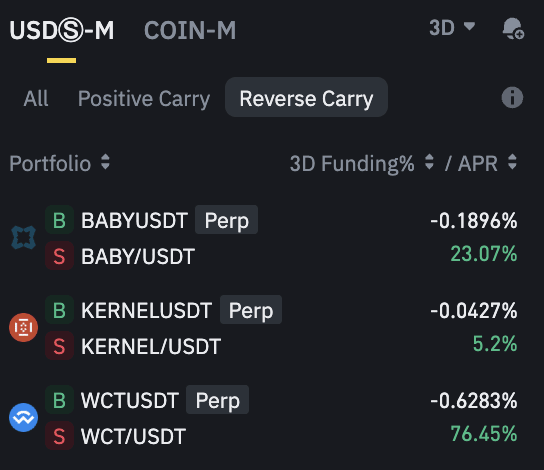Select the Positive Carry filter
Viewport: 544px width, 470px height.
coord(144,99)
